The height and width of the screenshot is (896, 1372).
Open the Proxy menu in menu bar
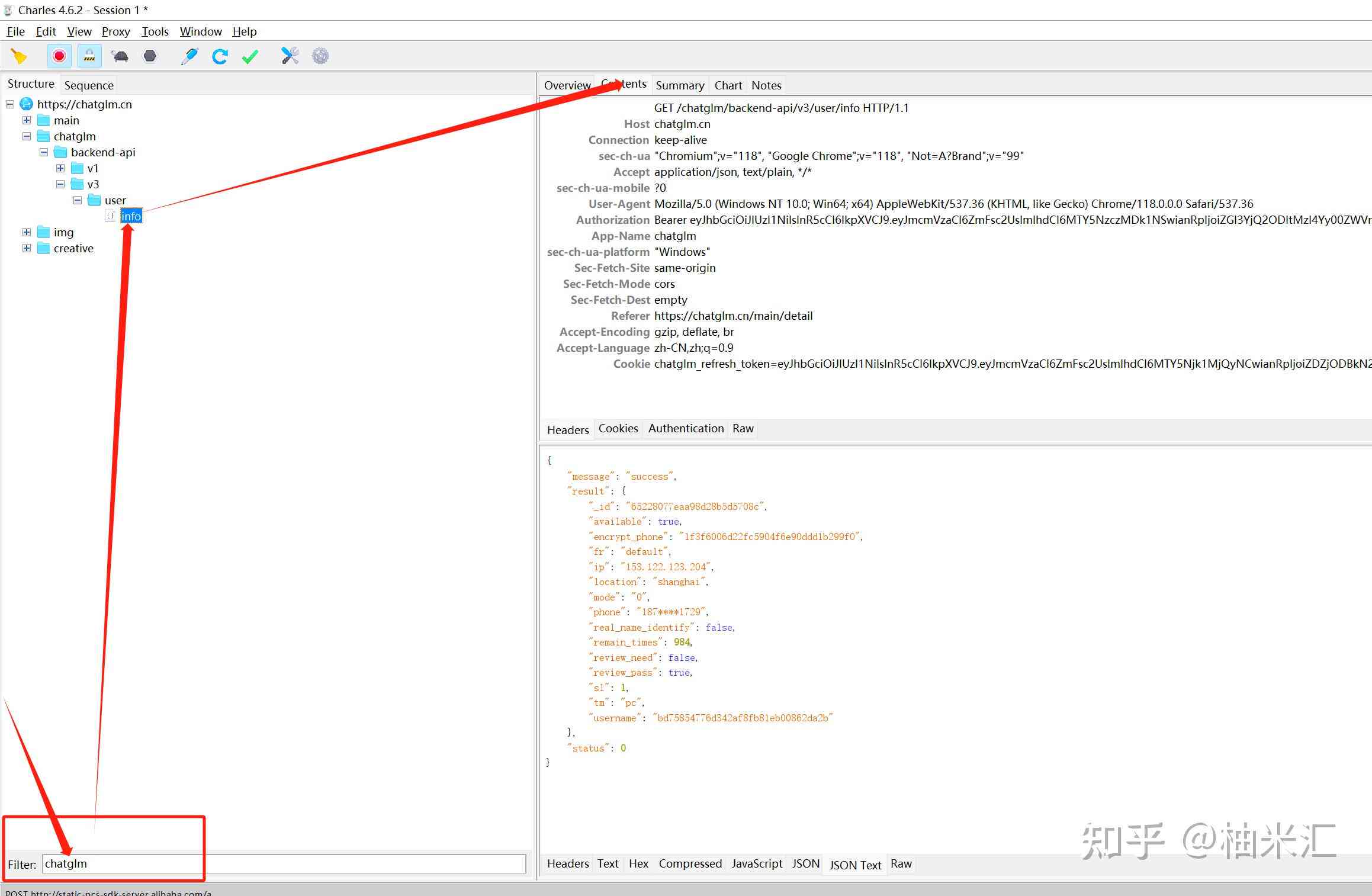coord(114,32)
